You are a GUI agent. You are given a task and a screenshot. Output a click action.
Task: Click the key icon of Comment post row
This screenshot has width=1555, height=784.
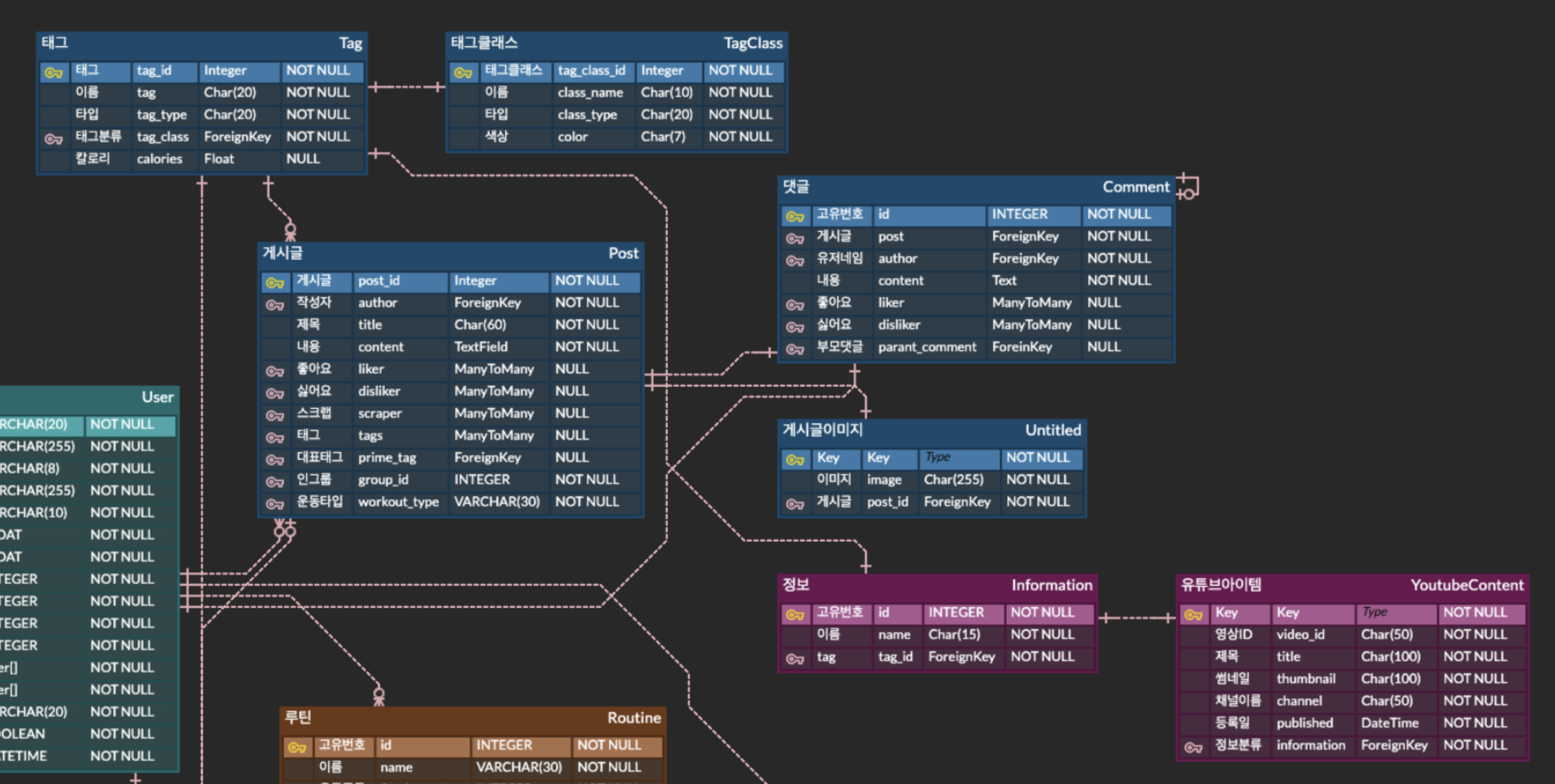click(x=795, y=239)
